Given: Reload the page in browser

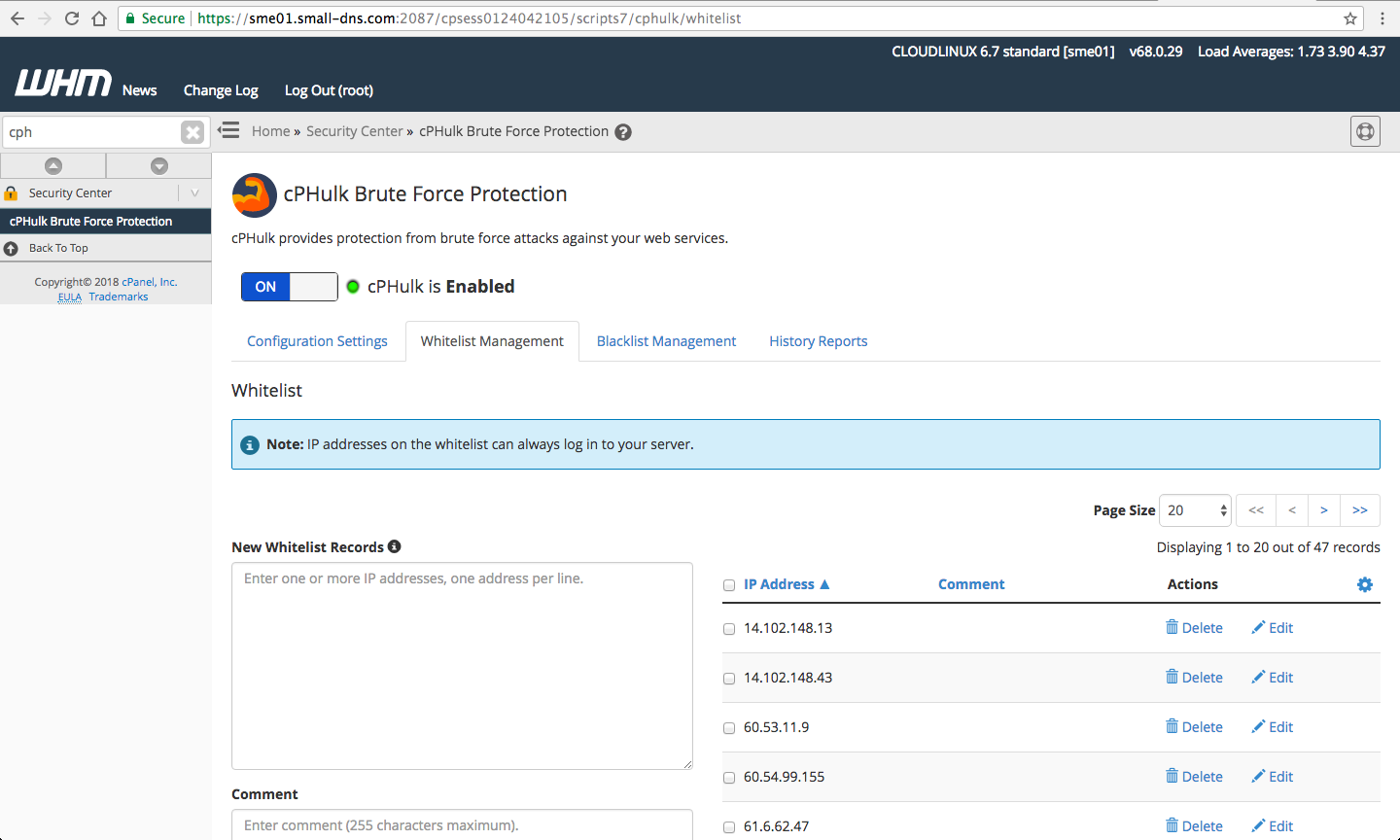Looking at the screenshot, I should tap(72, 18).
